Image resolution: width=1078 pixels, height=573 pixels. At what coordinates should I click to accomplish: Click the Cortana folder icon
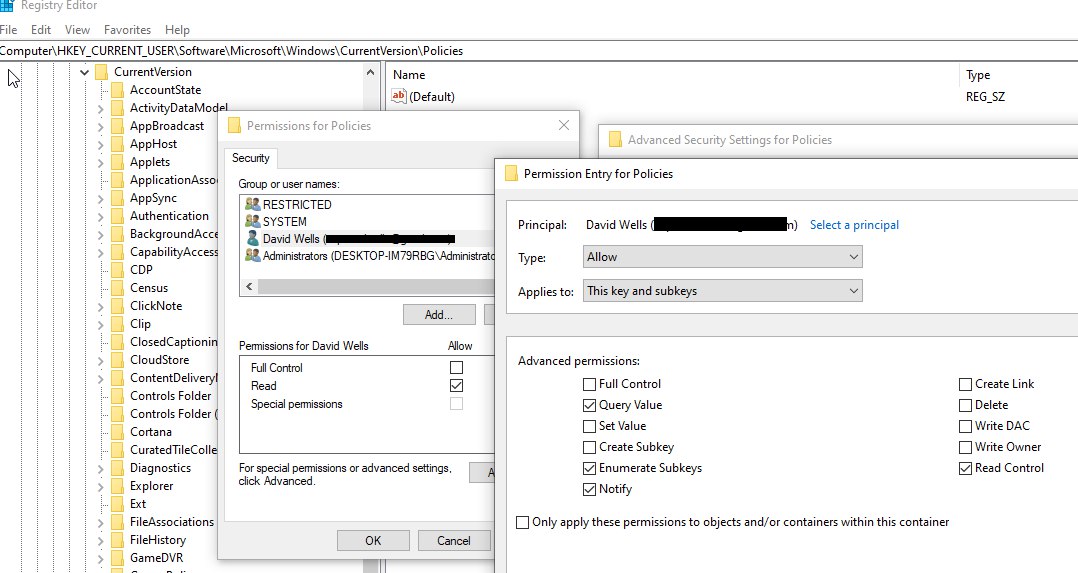[x=118, y=431]
